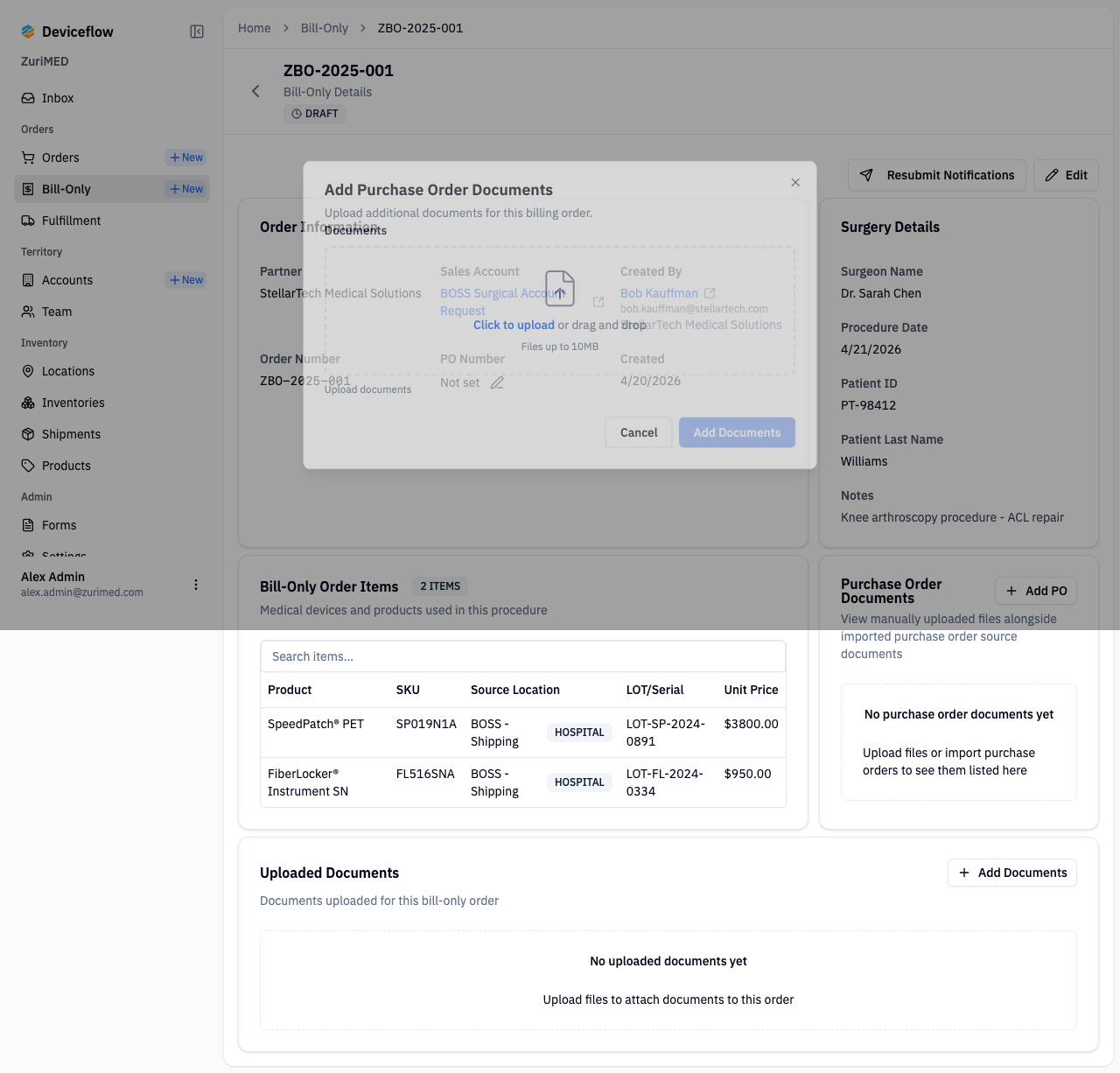
Task: Open Inbox in the sidebar
Action: coord(112,98)
